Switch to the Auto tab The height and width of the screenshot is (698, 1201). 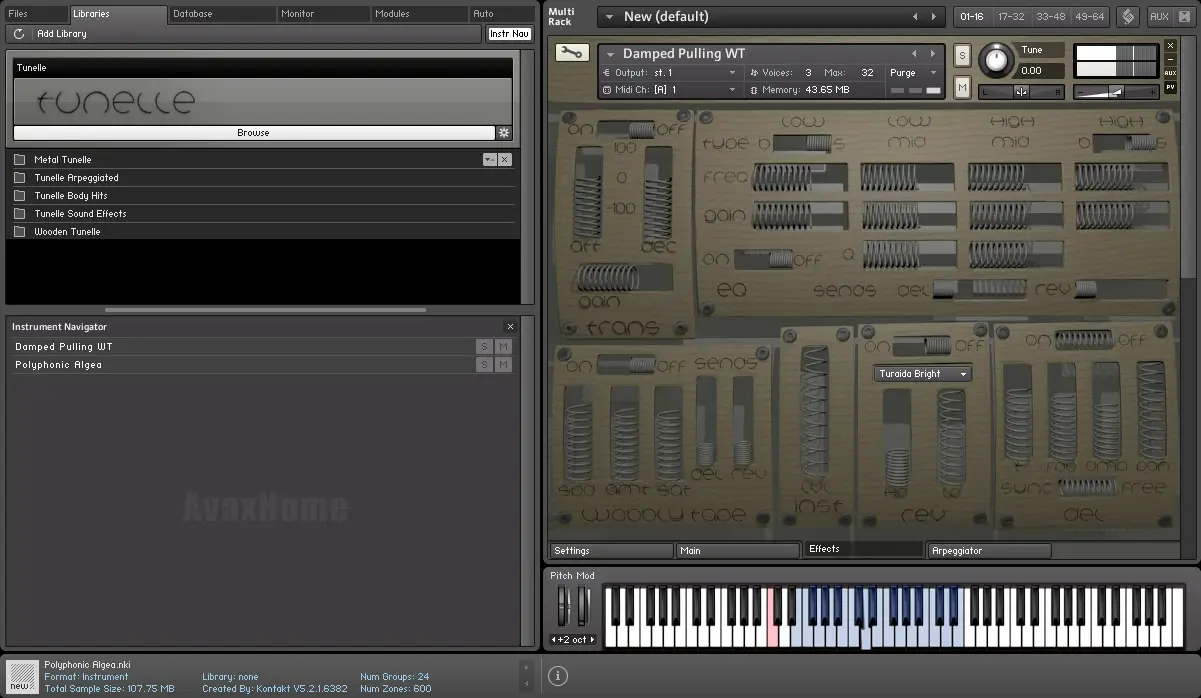(502, 14)
